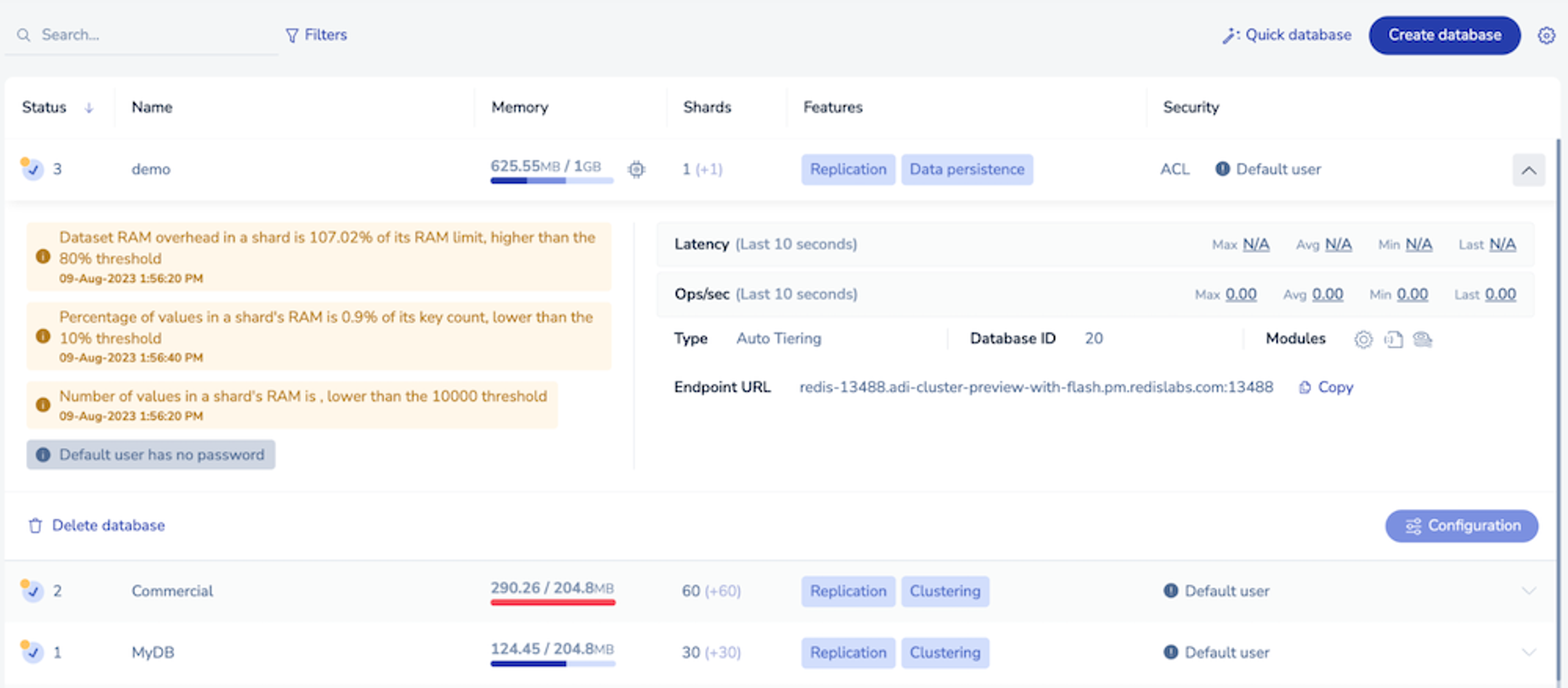Click the third stacked module icon
The image size is (1568, 688).
click(1423, 339)
